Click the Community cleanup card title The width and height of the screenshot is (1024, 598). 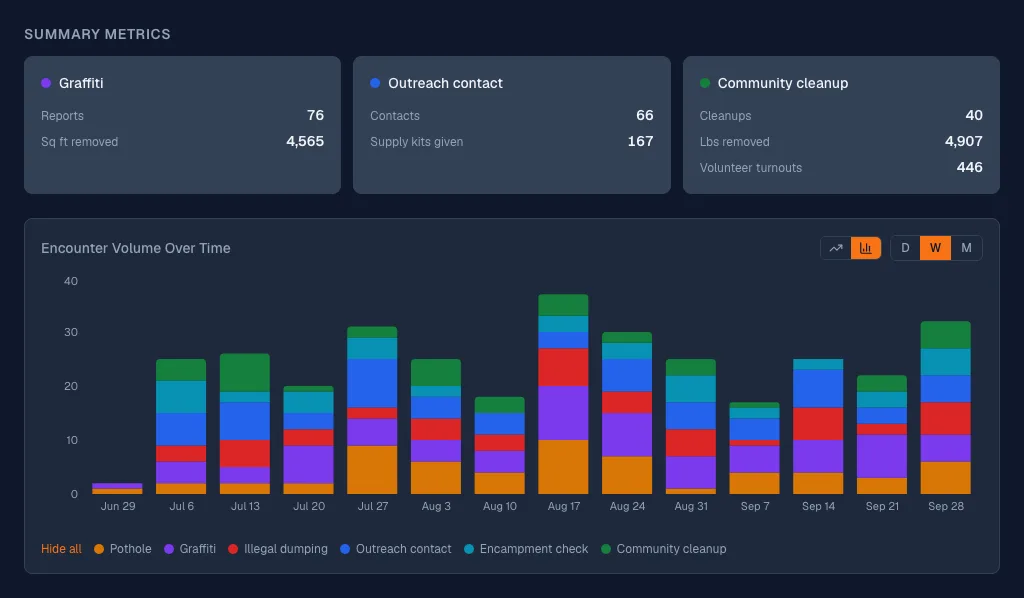(x=783, y=83)
